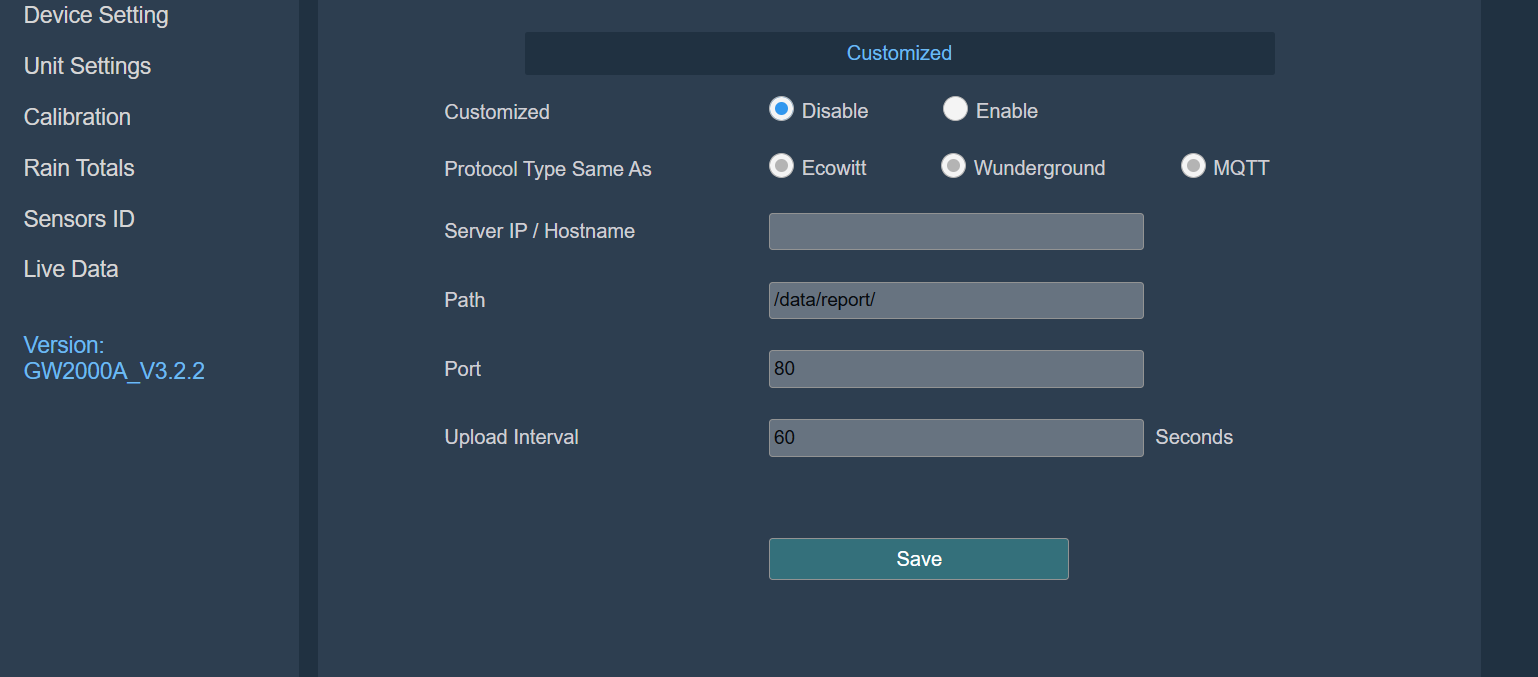Open Rain Totals page
This screenshot has width=1538, height=677.
[79, 168]
